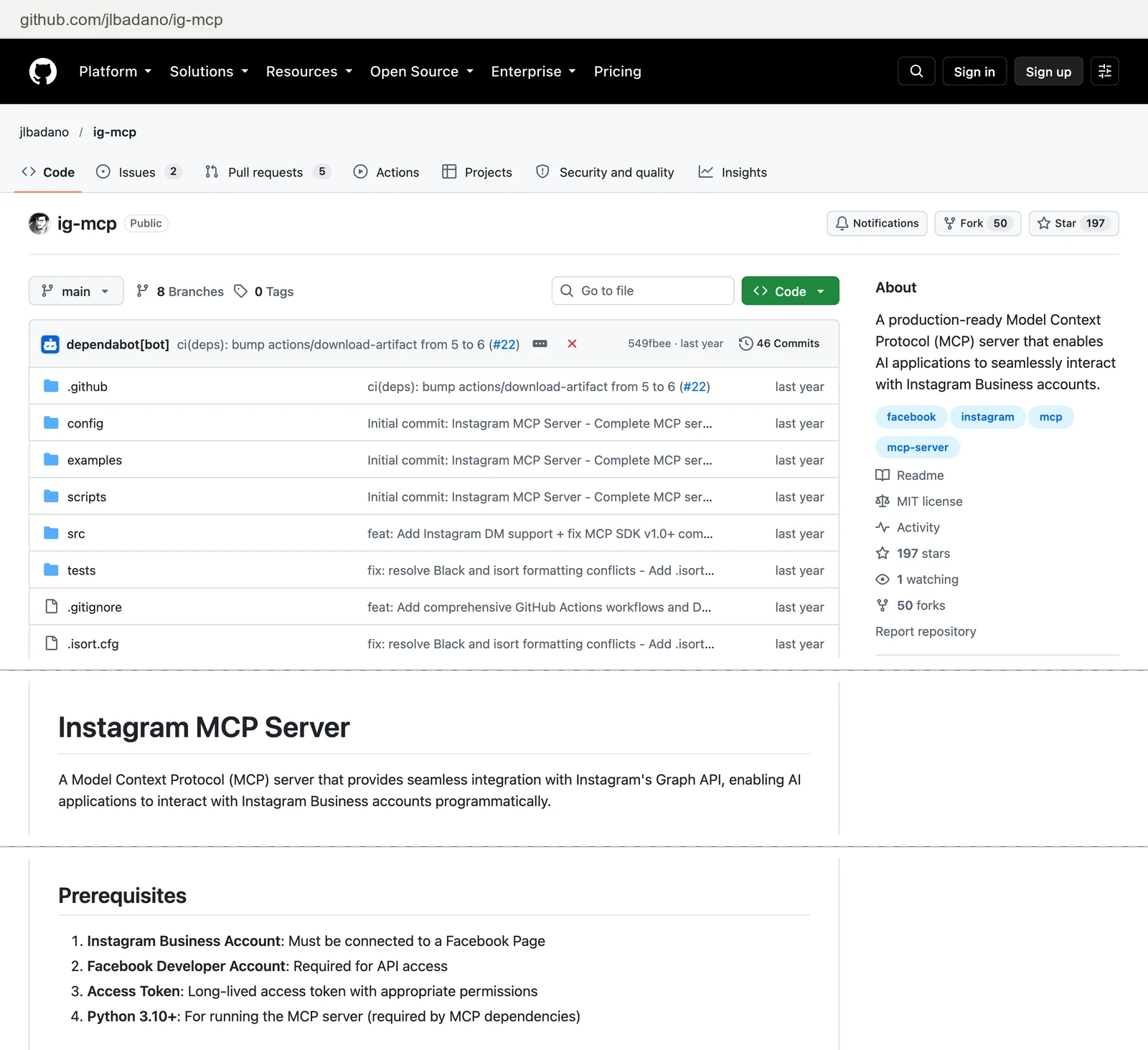1148x1050 pixels.
Task: Expand the green Code dropdown button
Action: coord(790,291)
